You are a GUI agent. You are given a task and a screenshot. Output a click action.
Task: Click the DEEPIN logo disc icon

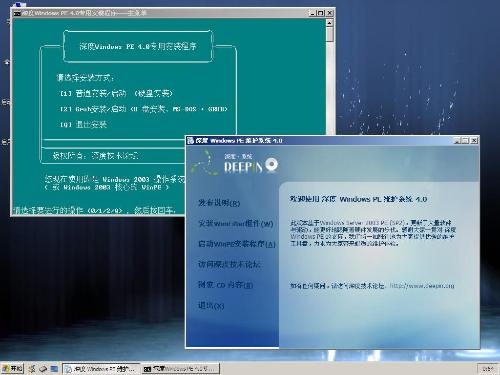pos(272,164)
